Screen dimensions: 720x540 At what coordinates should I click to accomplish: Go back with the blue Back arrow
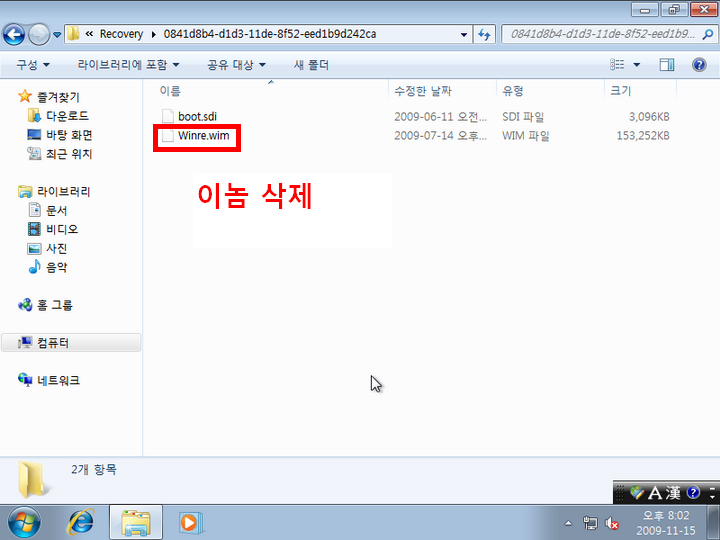click(x=14, y=34)
